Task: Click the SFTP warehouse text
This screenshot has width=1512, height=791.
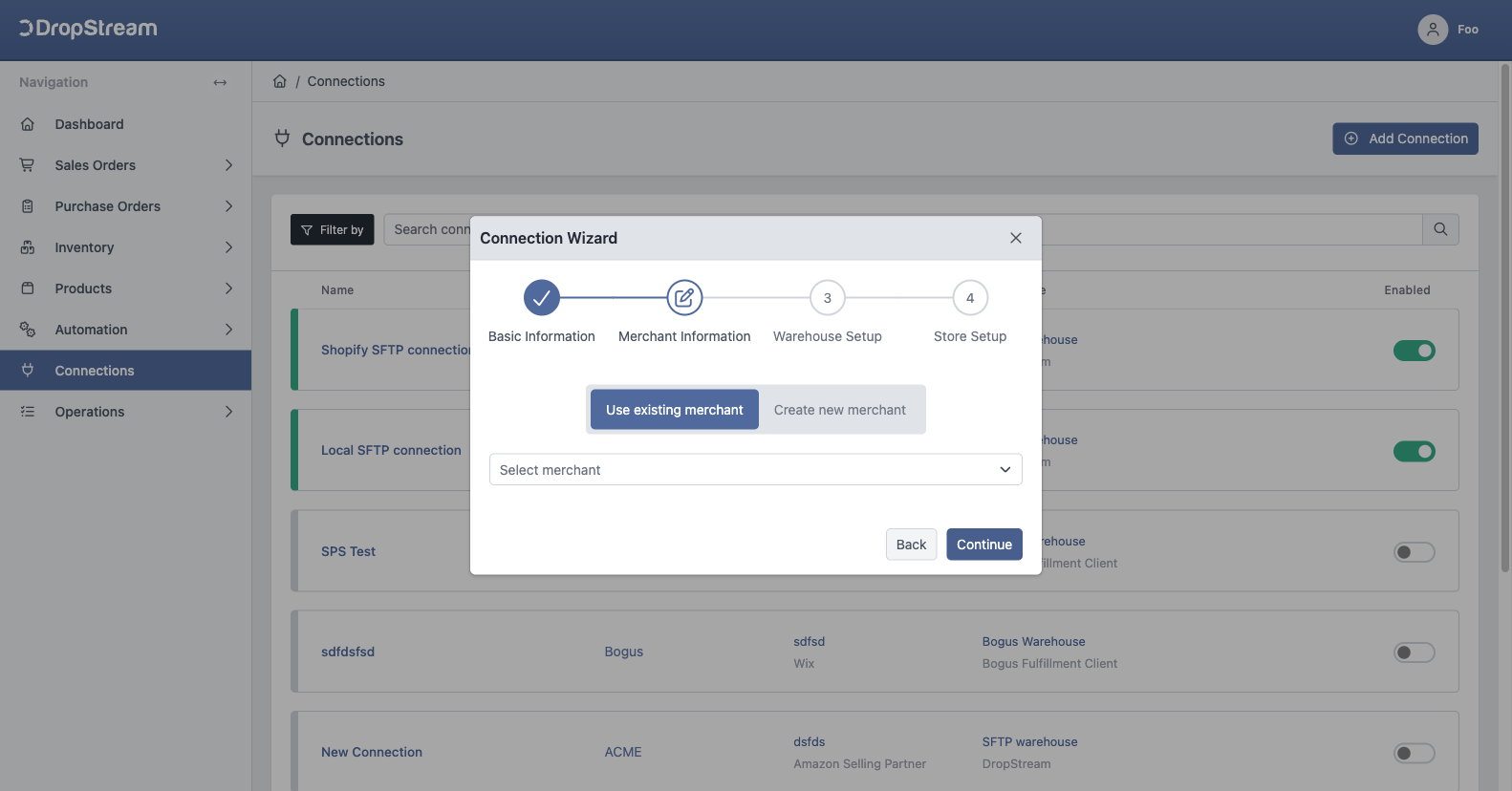Action: click(x=1029, y=742)
